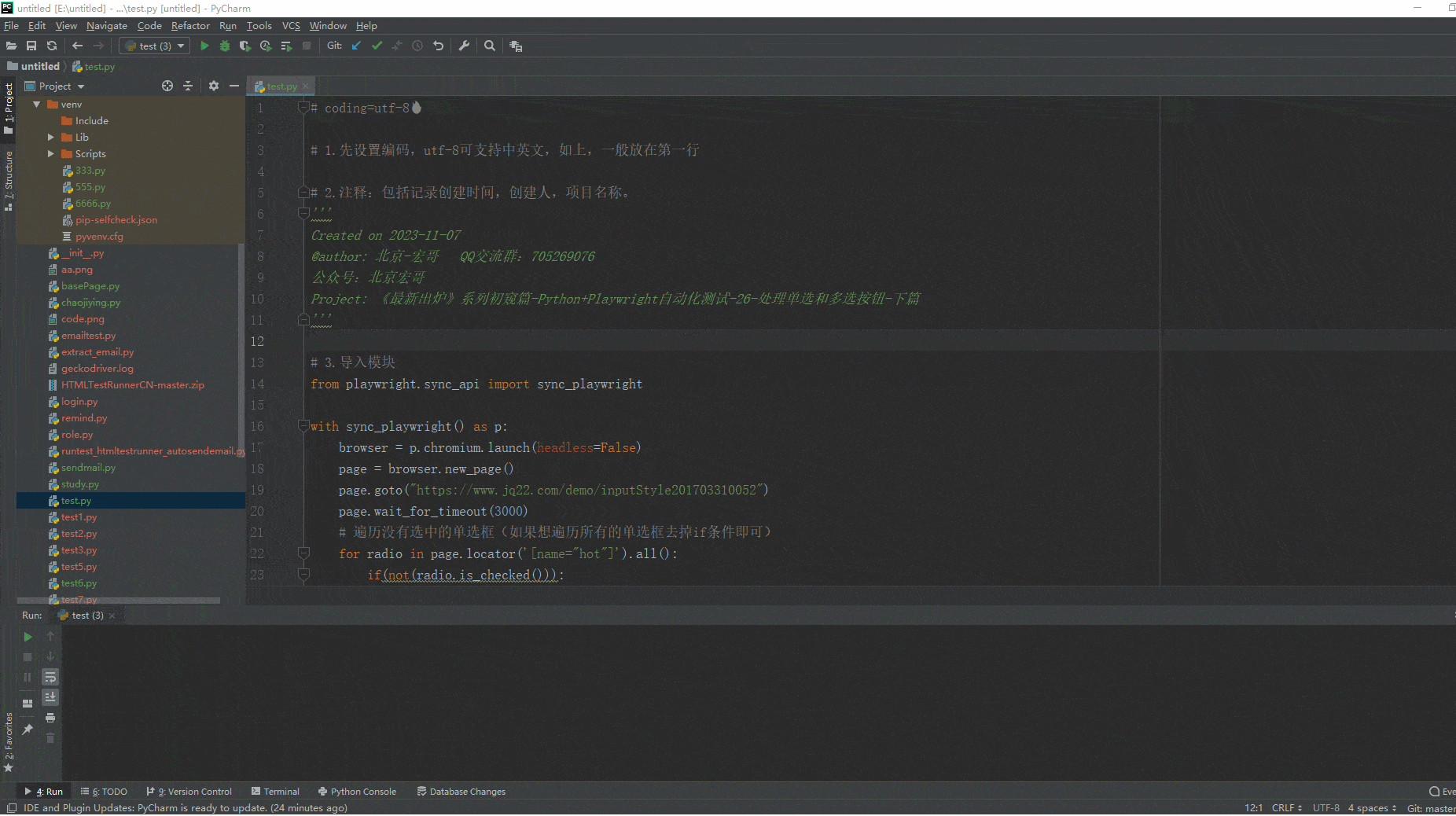1456x816 pixels.
Task: Click the Search Everywhere magnifier icon
Action: 490,46
